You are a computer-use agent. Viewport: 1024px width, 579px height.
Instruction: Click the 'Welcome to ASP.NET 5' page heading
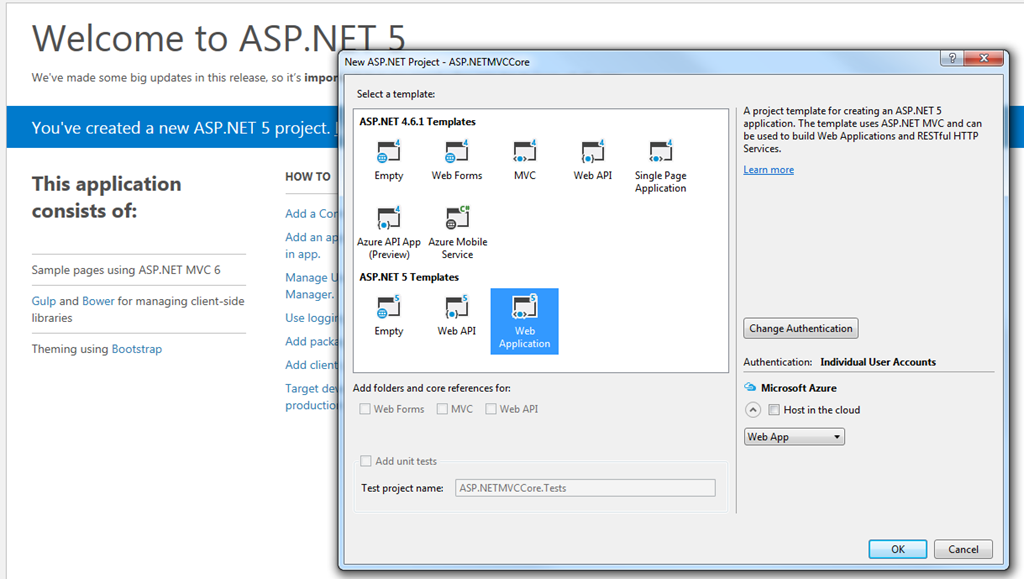[x=219, y=38]
